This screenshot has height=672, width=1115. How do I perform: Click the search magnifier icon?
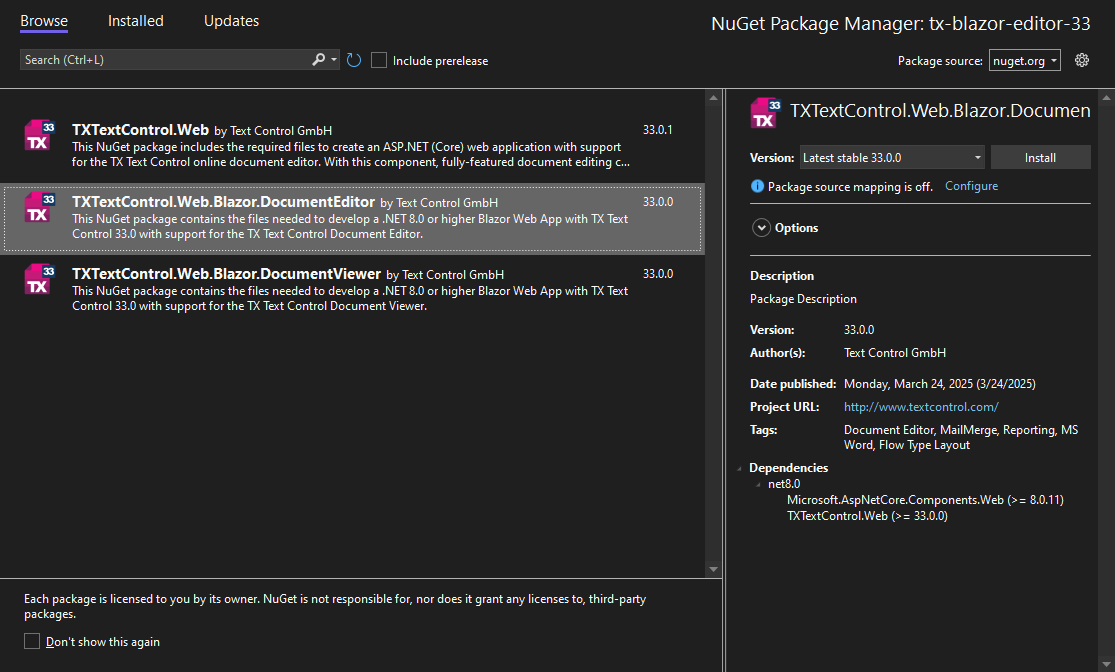coord(319,60)
